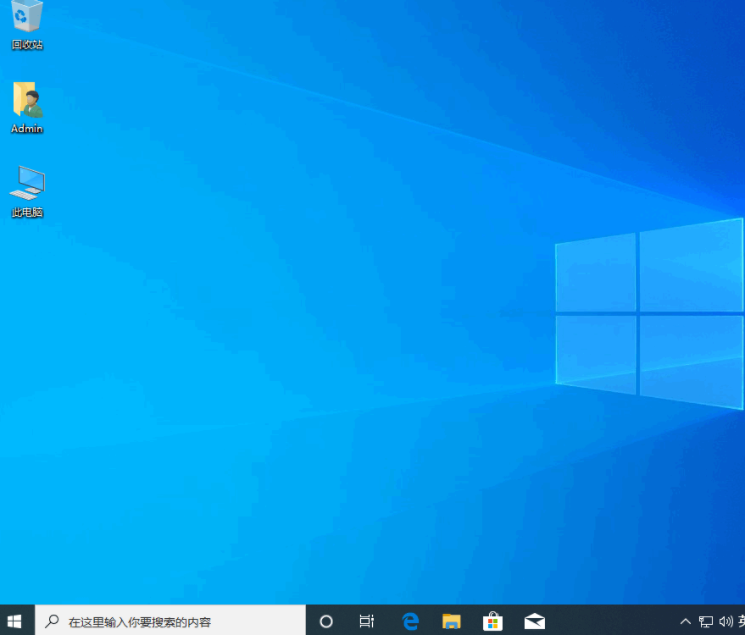Toggle the 英 input method indicator

click(743, 621)
